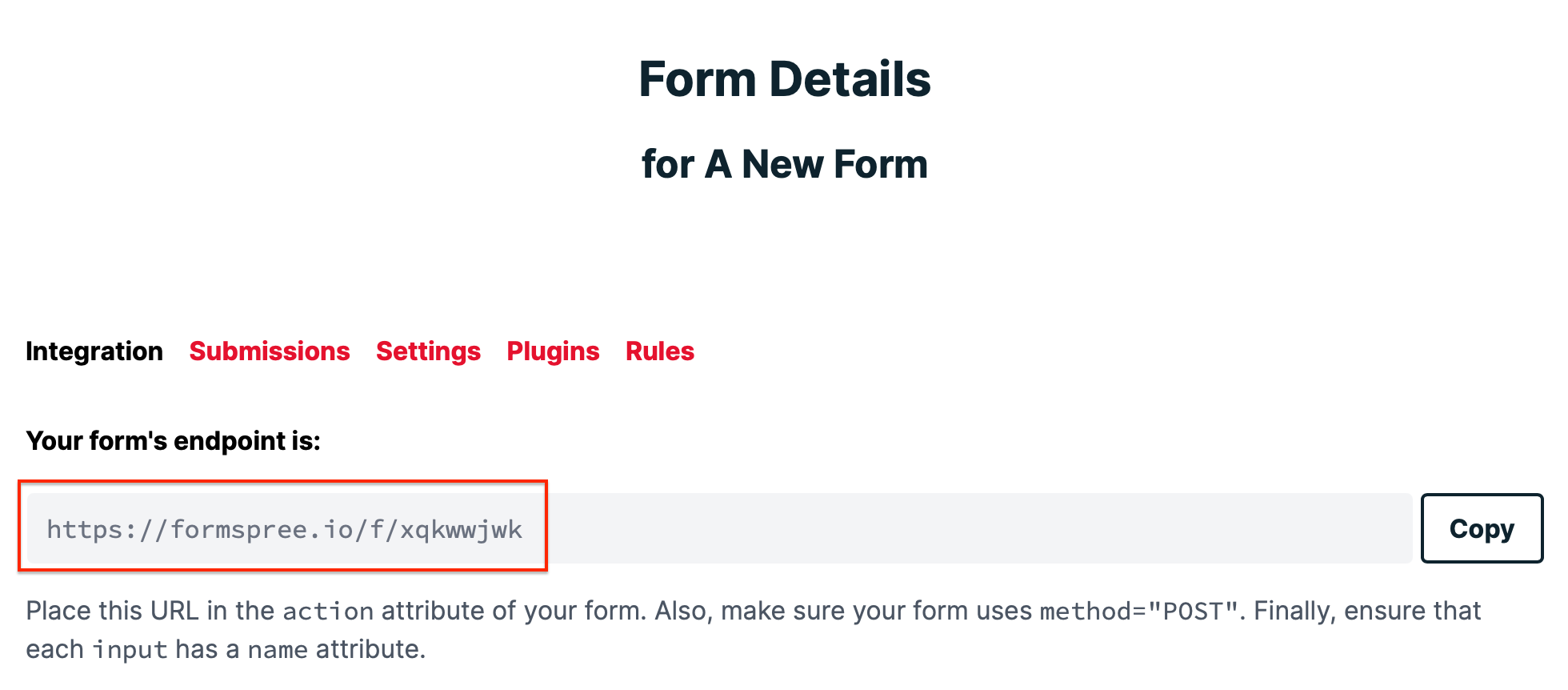Viewport: 1568px width, 690px height.
Task: Click the Form Details heading
Action: tap(784, 79)
